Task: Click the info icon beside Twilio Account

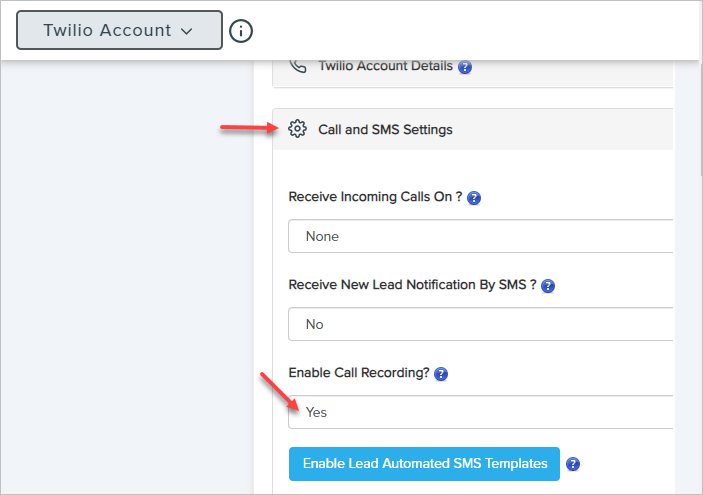Action: 240,31
